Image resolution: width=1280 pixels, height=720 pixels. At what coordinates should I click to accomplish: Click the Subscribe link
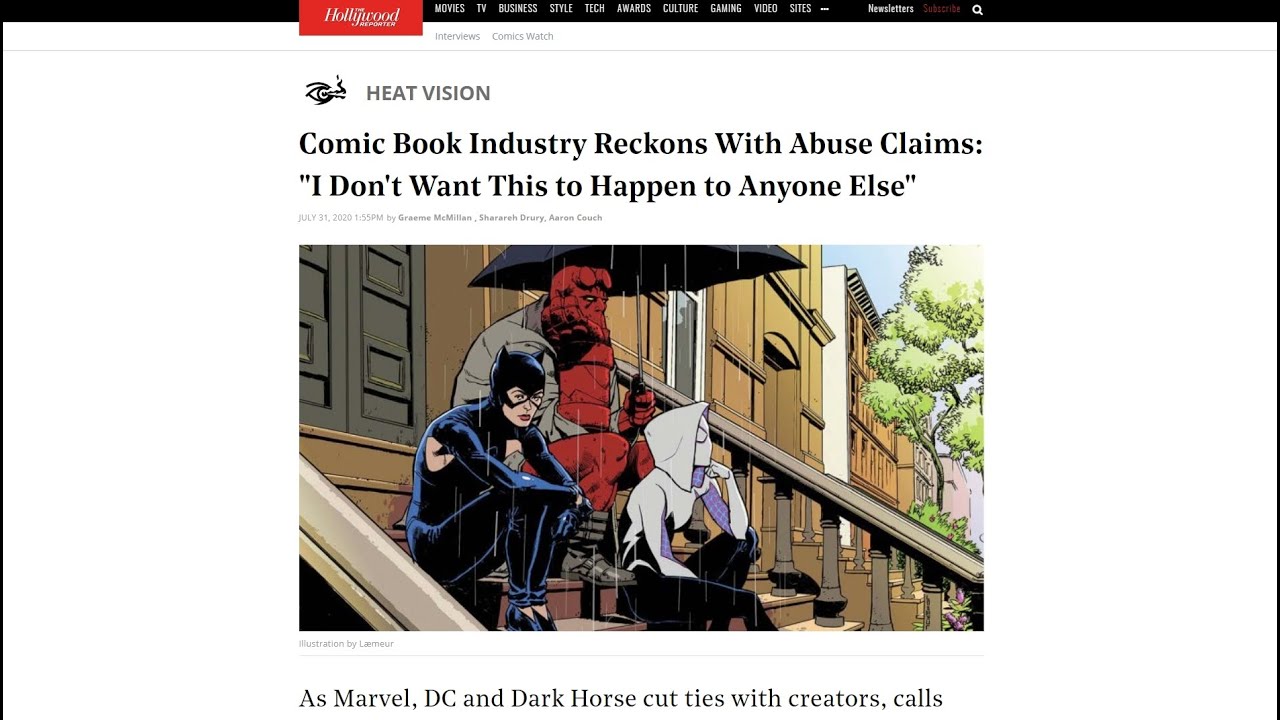(x=942, y=8)
